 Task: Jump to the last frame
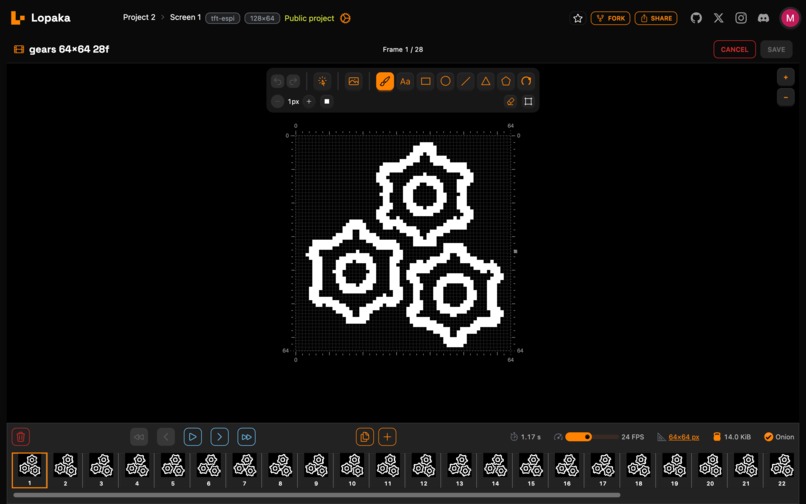(246, 437)
